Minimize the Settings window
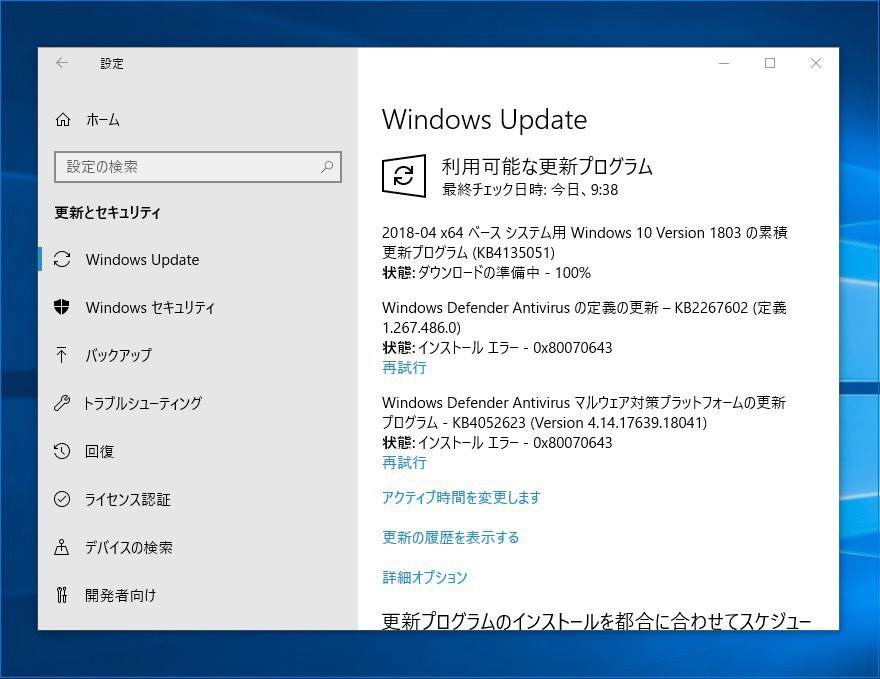 pos(724,63)
